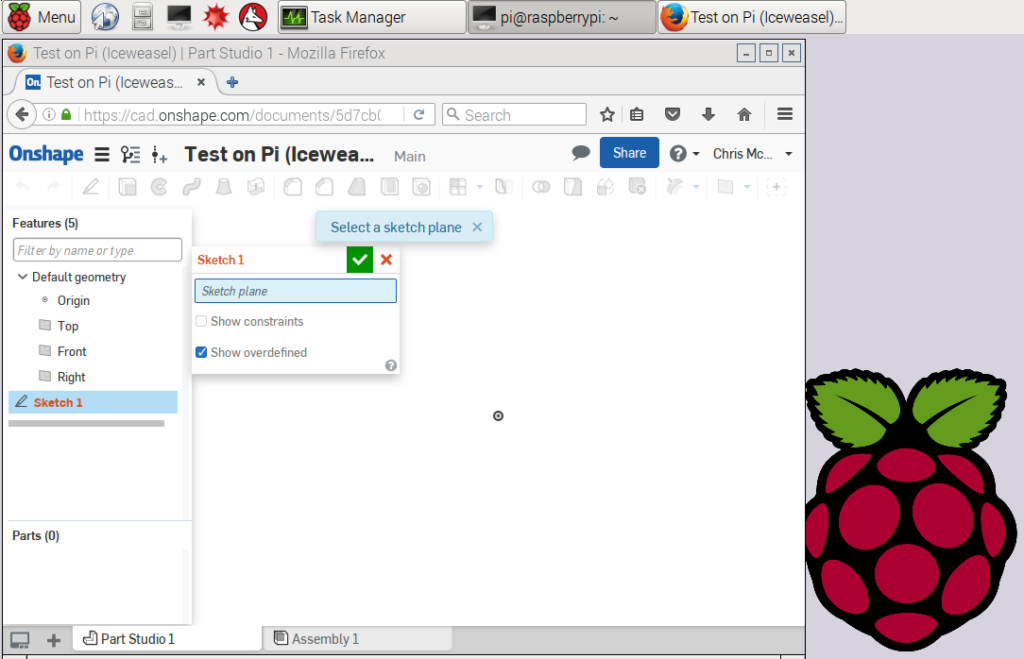Uncheck Show overdefined checkbox

coord(201,352)
